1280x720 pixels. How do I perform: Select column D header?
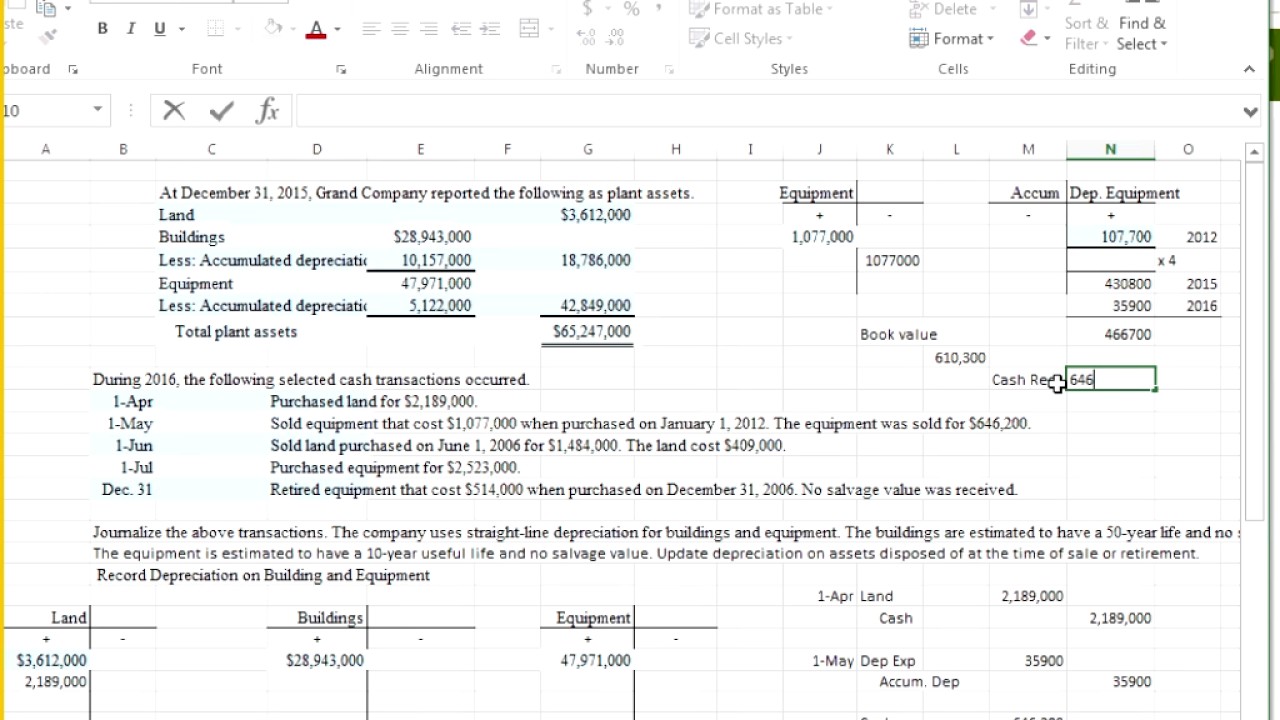(x=317, y=149)
